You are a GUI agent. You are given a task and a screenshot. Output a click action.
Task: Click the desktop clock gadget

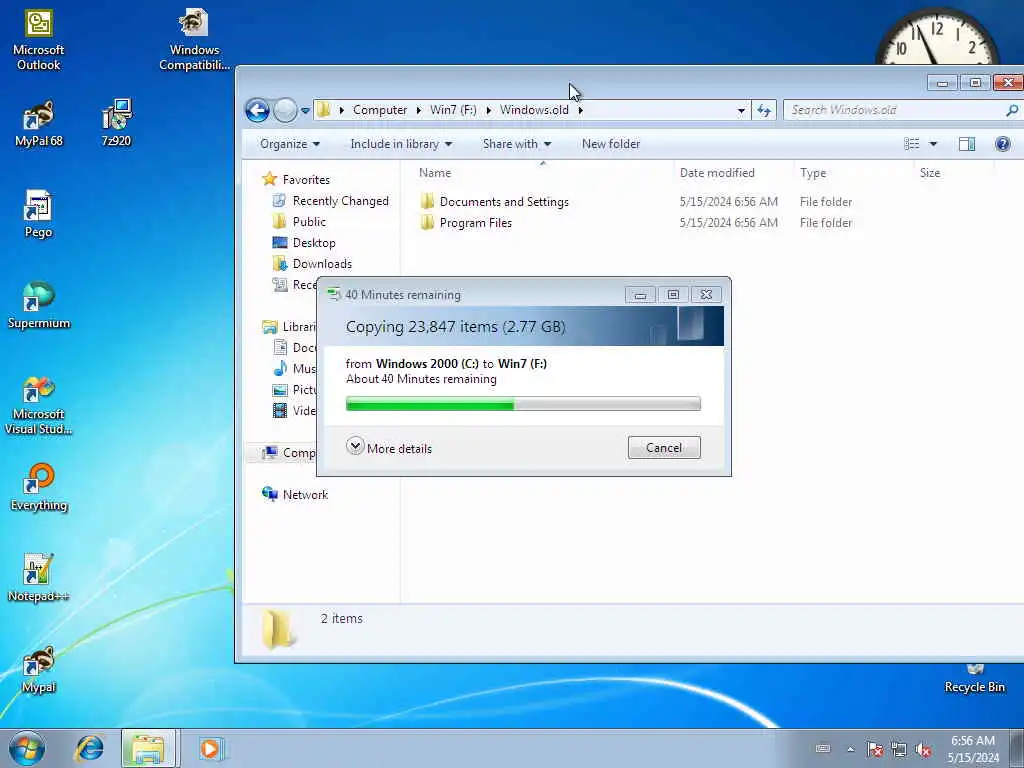click(x=936, y=39)
